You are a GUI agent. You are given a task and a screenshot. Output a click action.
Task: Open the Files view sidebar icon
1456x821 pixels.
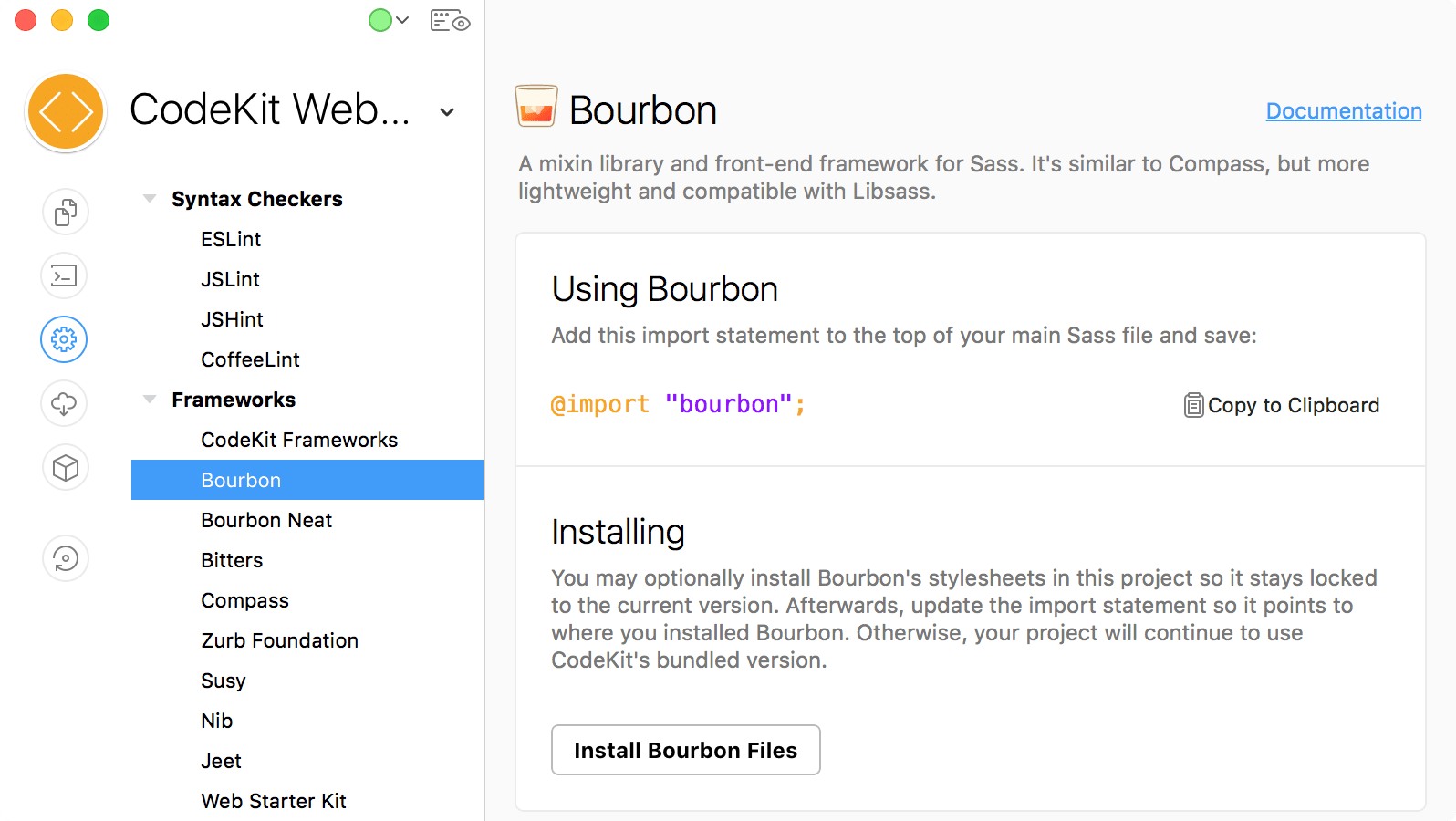coord(65,212)
